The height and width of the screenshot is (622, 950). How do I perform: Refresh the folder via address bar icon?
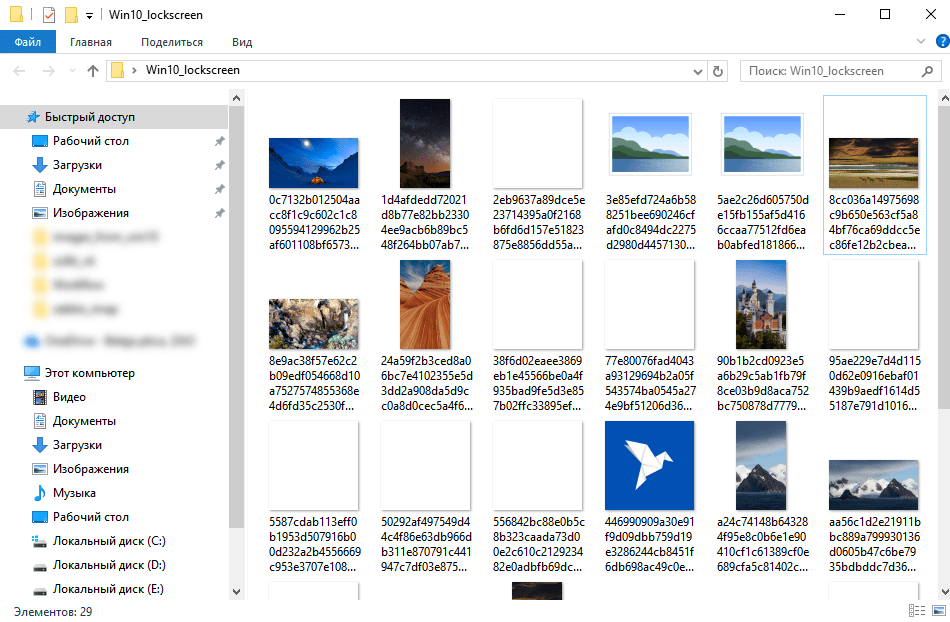(x=717, y=71)
